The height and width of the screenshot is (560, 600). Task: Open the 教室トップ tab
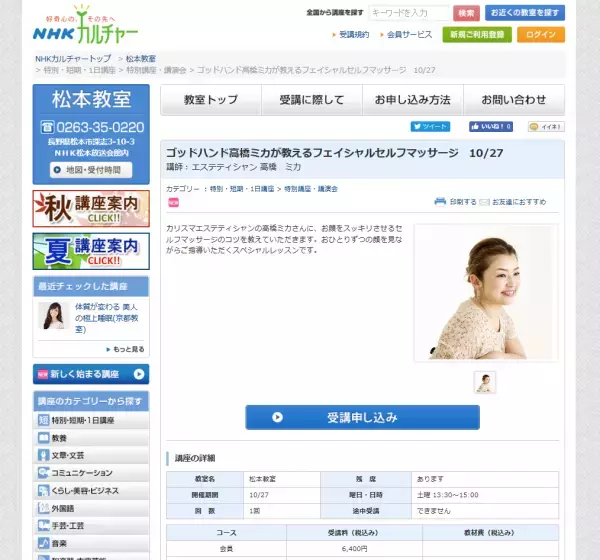point(211,100)
